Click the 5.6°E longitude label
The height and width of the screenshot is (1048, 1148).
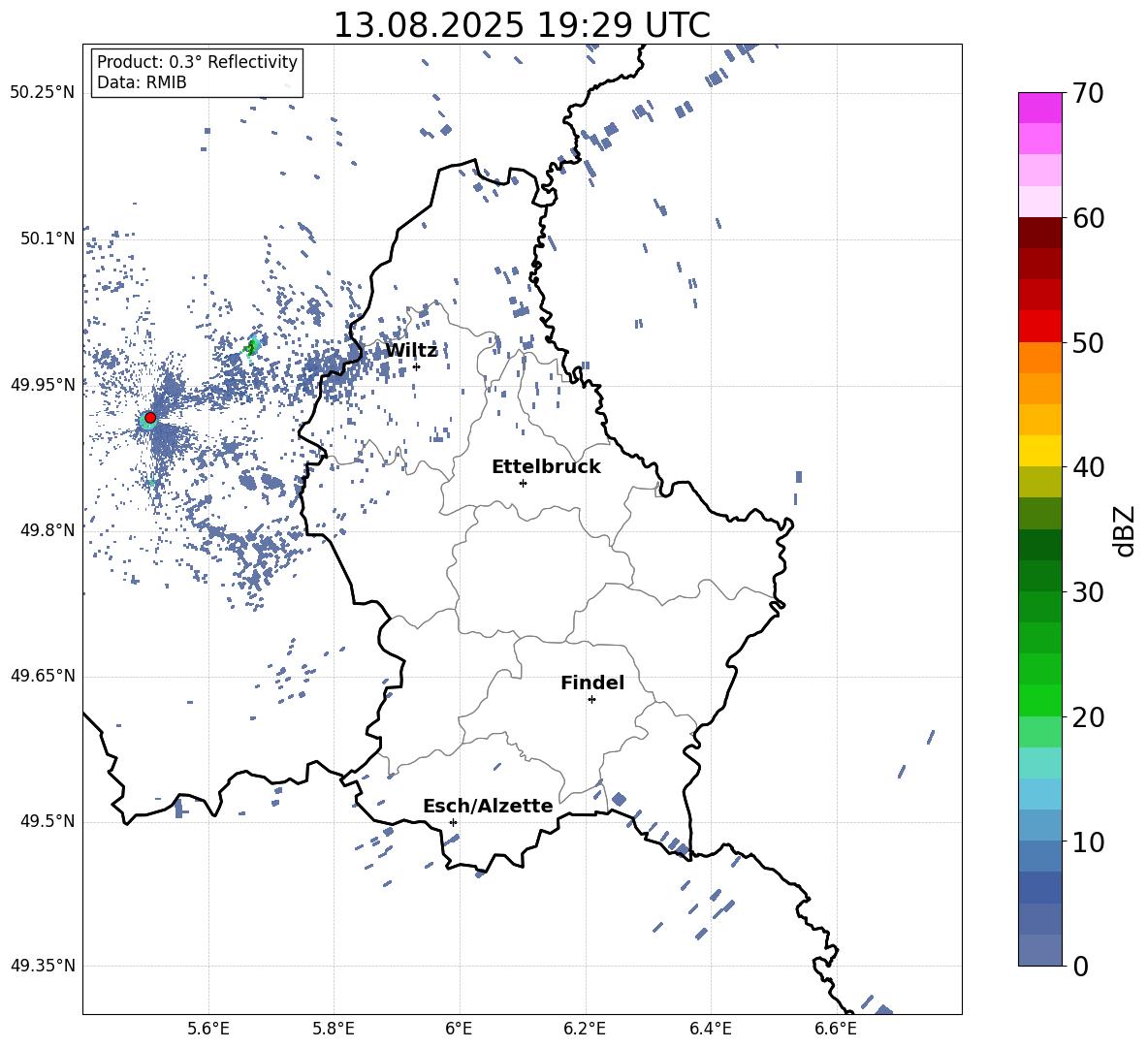208,1029
